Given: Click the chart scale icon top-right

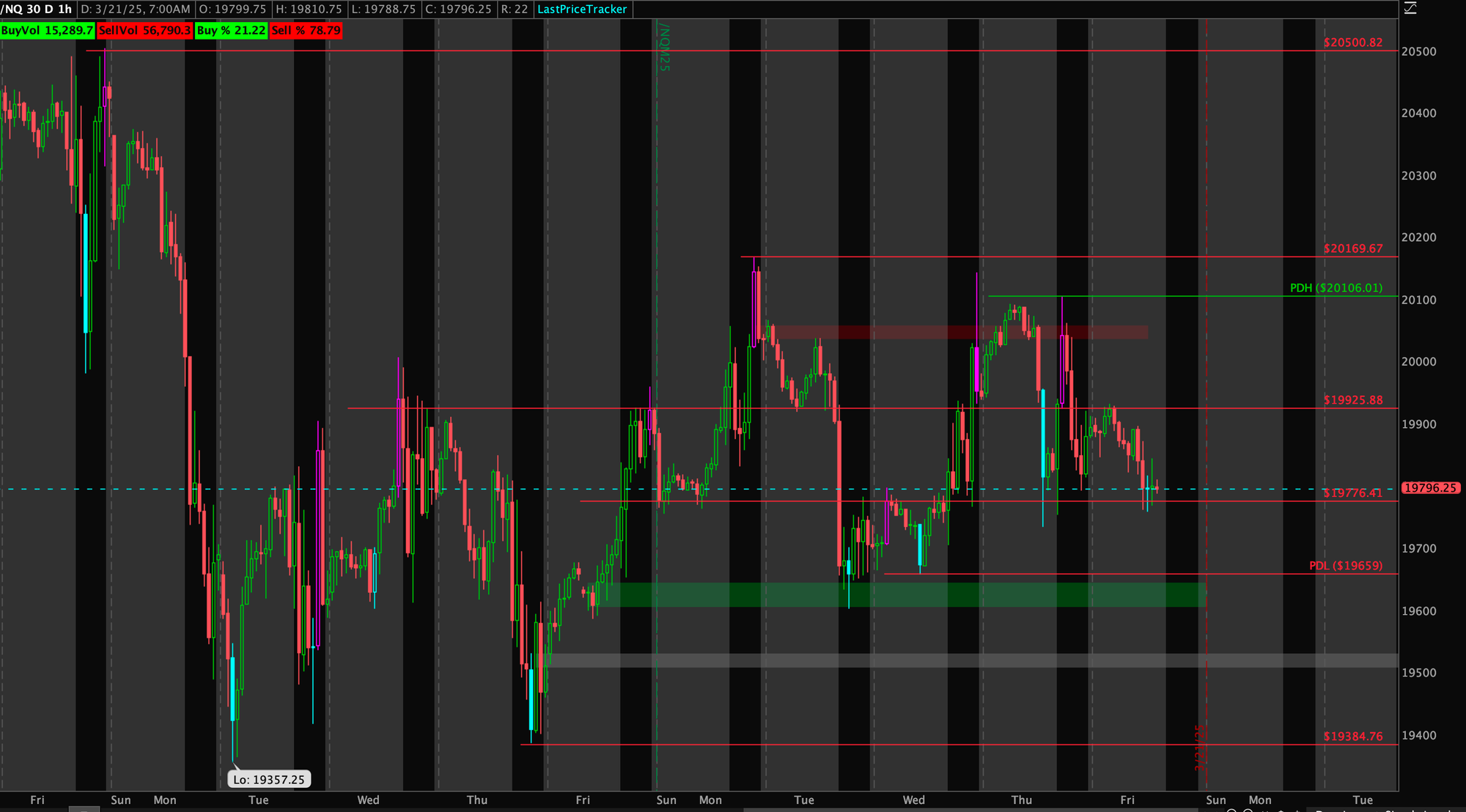Looking at the screenshot, I should 1410,9.
